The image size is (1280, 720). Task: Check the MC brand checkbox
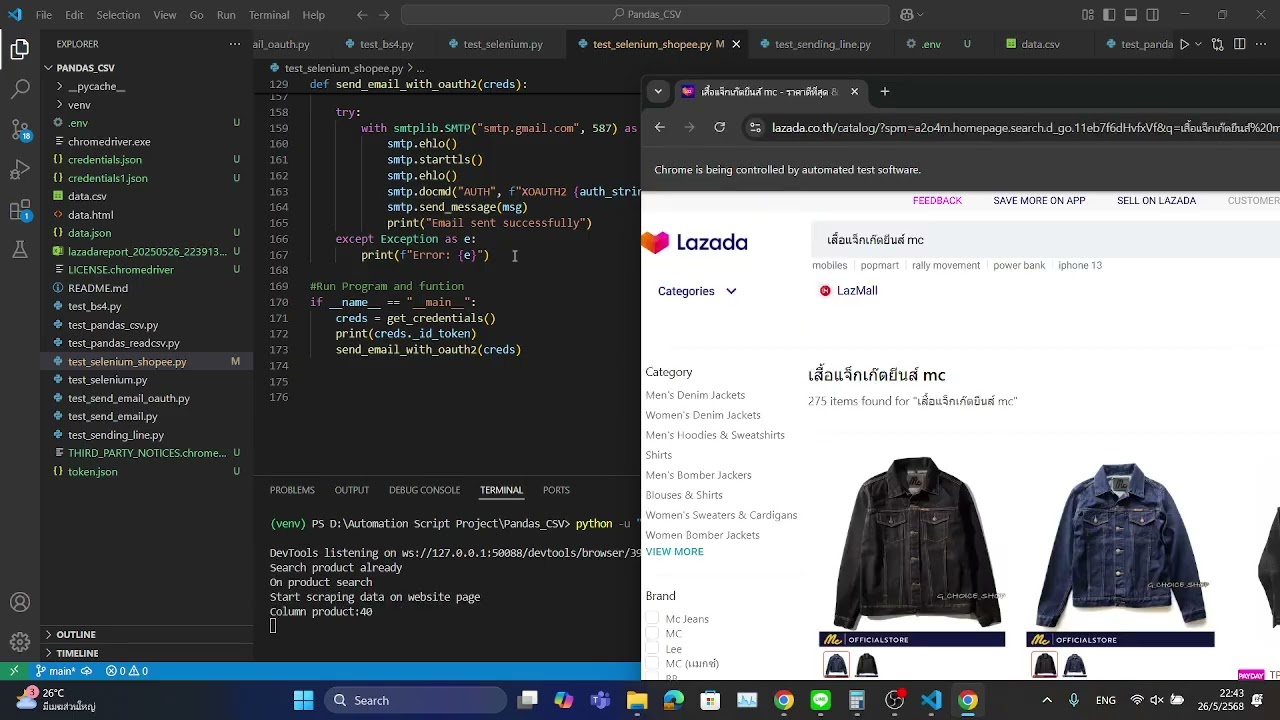point(652,634)
